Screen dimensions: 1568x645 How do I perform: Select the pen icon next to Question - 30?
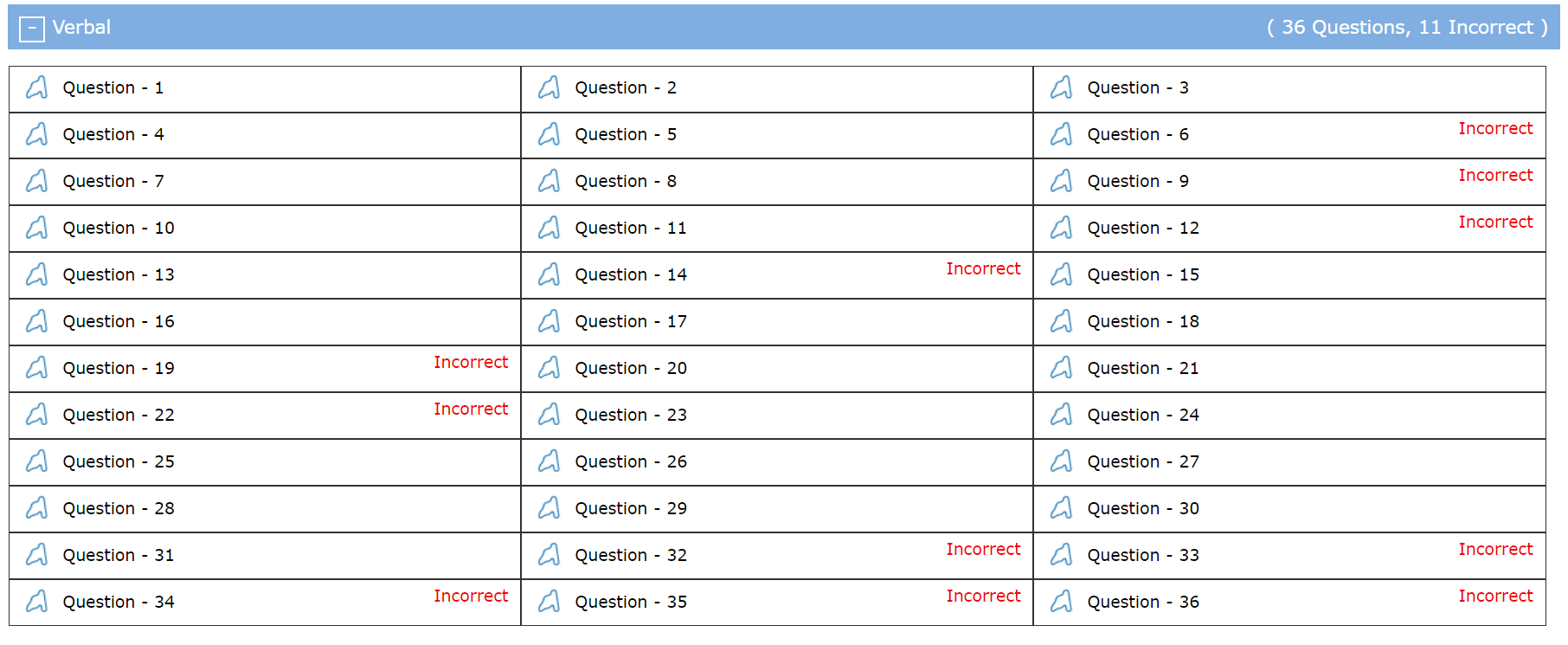pyautogui.click(x=1061, y=507)
